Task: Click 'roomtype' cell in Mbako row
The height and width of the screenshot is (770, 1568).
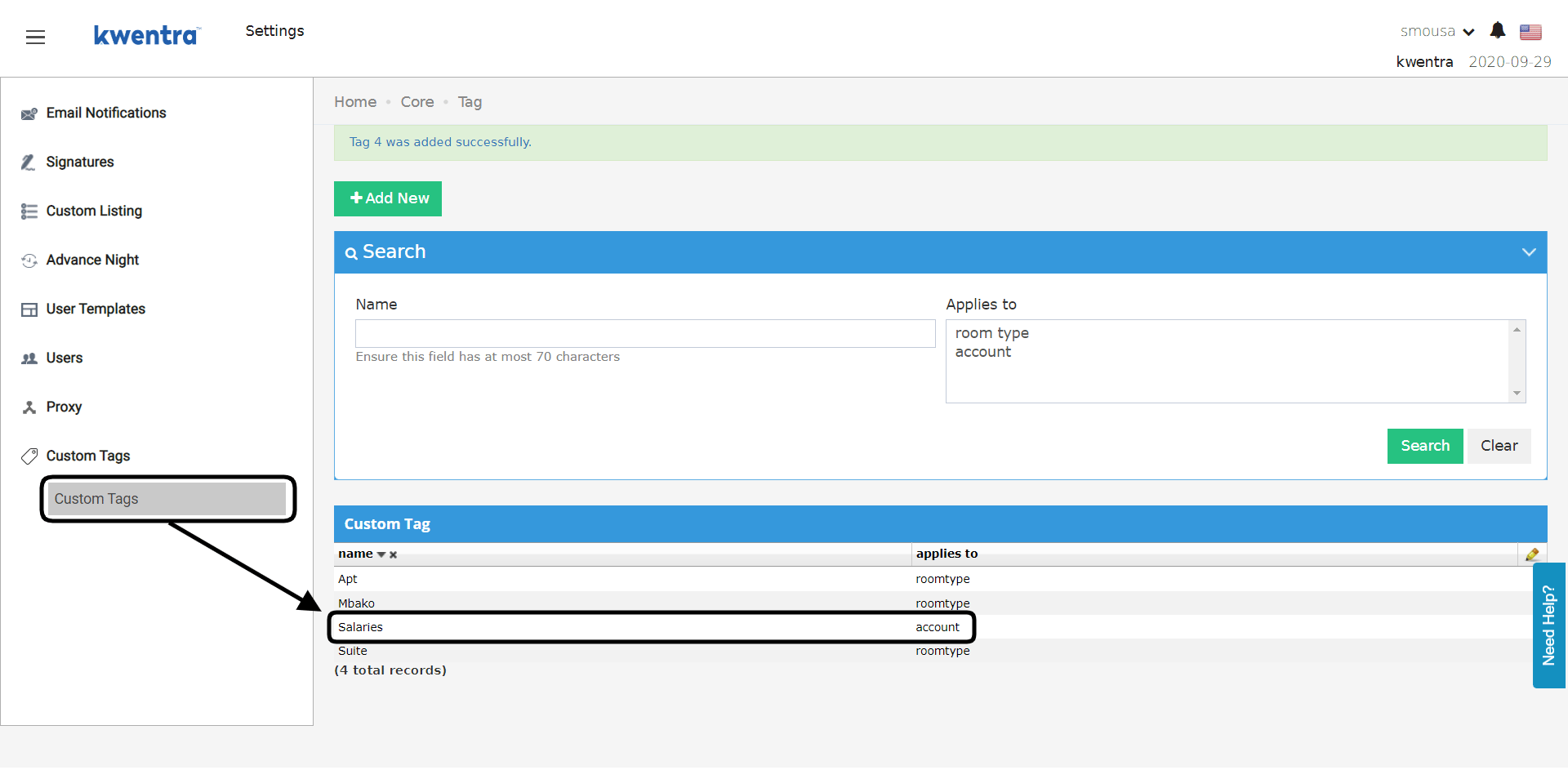Action: click(x=942, y=603)
